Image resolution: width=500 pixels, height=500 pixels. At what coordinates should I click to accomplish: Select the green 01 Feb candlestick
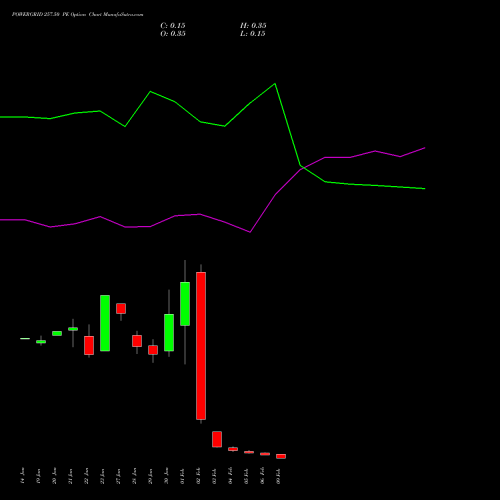185,304
